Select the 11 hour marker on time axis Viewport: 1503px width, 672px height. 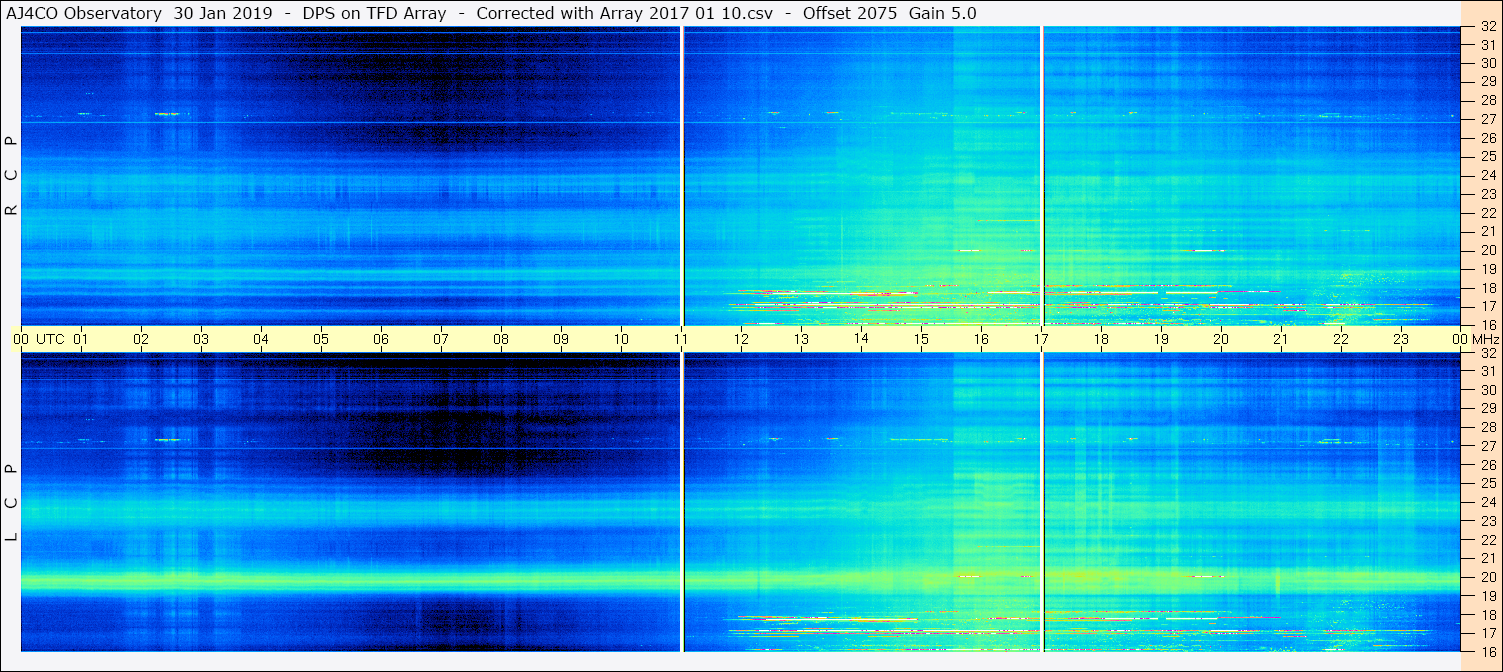pyautogui.click(x=681, y=339)
